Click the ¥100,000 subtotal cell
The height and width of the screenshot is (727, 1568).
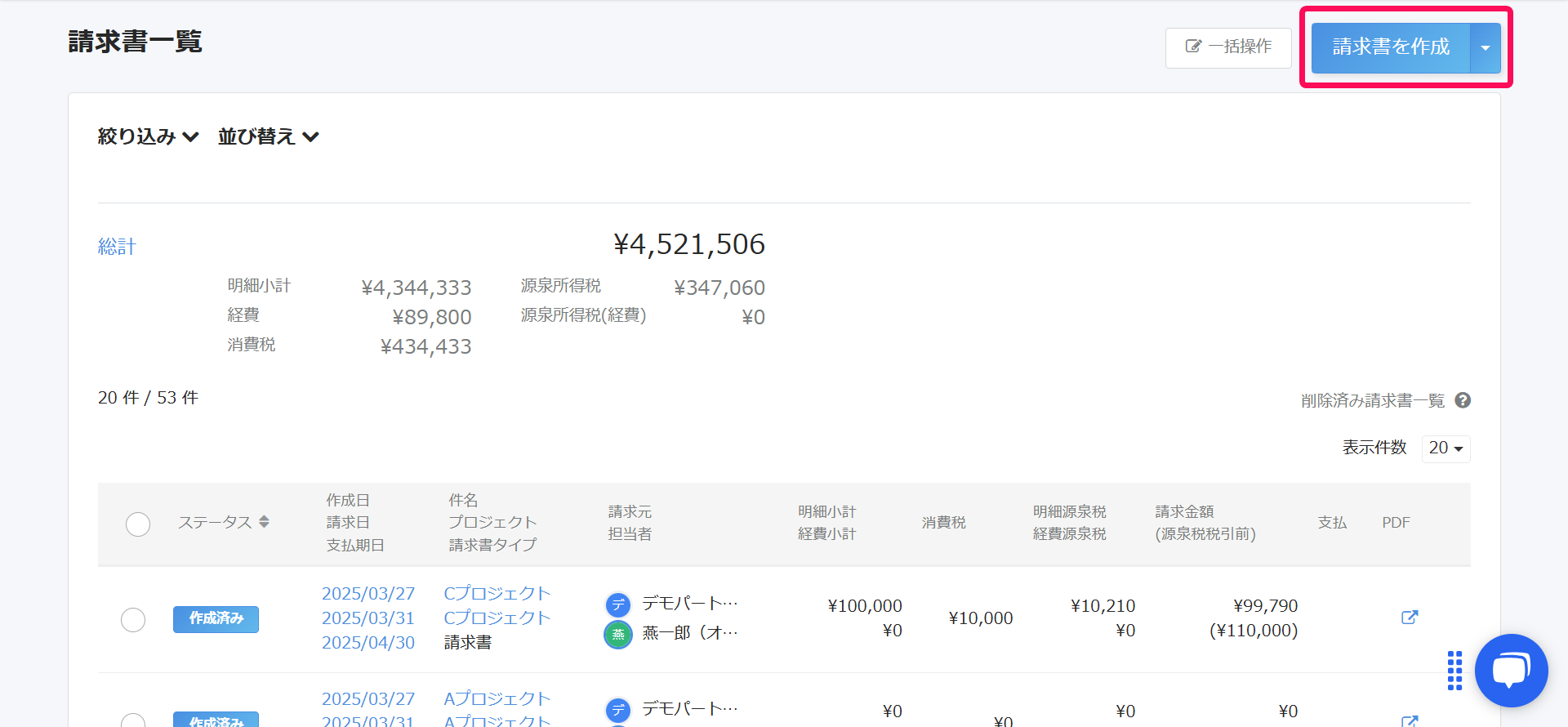865,606
